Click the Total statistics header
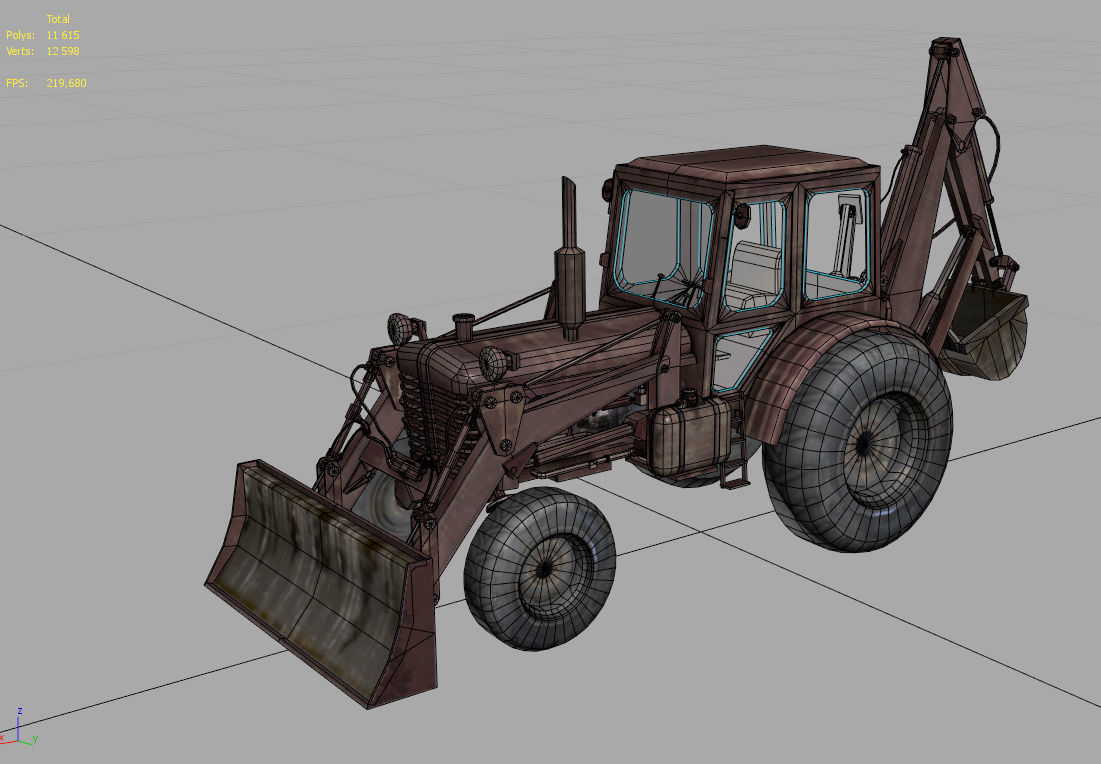The width and height of the screenshot is (1101, 764). 58,19
